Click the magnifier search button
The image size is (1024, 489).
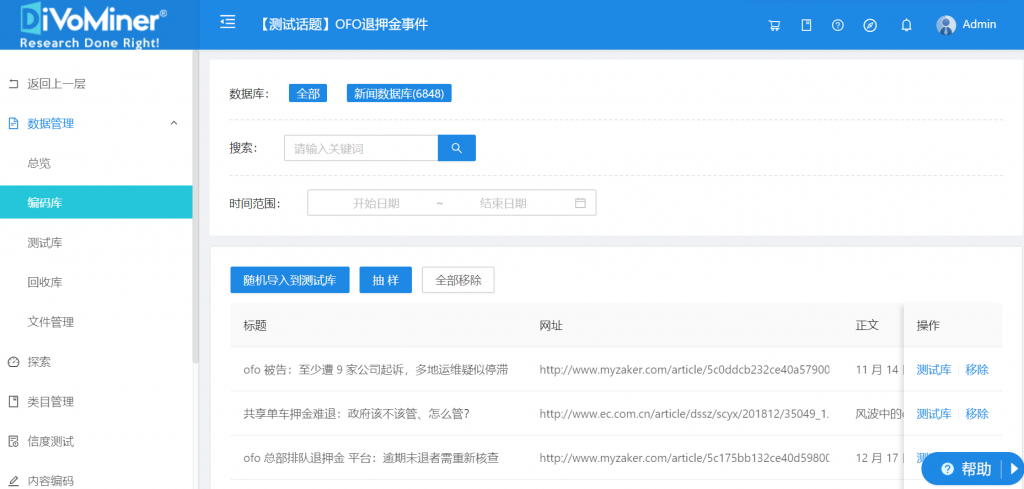point(456,148)
